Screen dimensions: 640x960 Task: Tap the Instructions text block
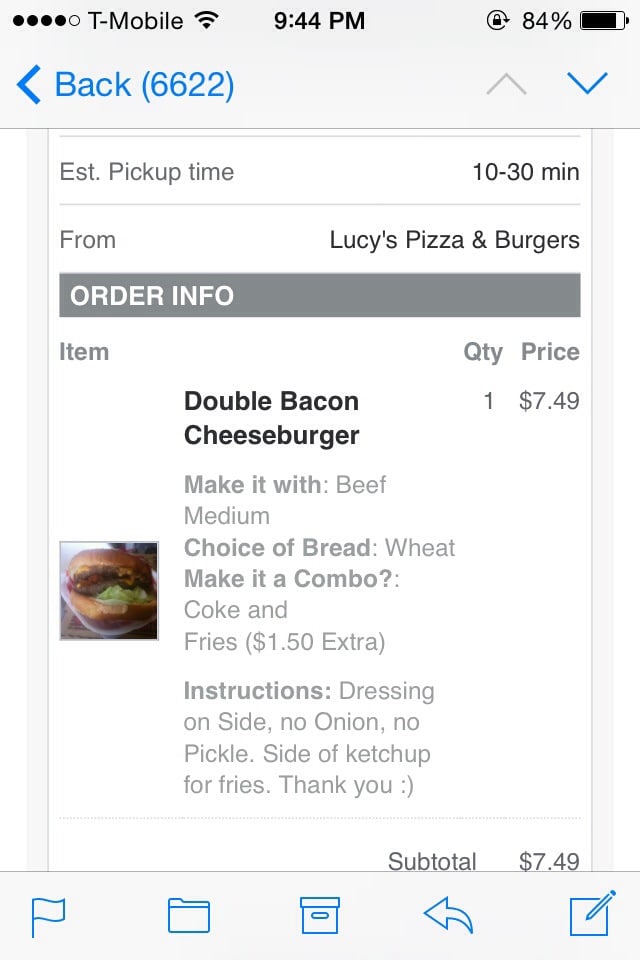coord(308,738)
